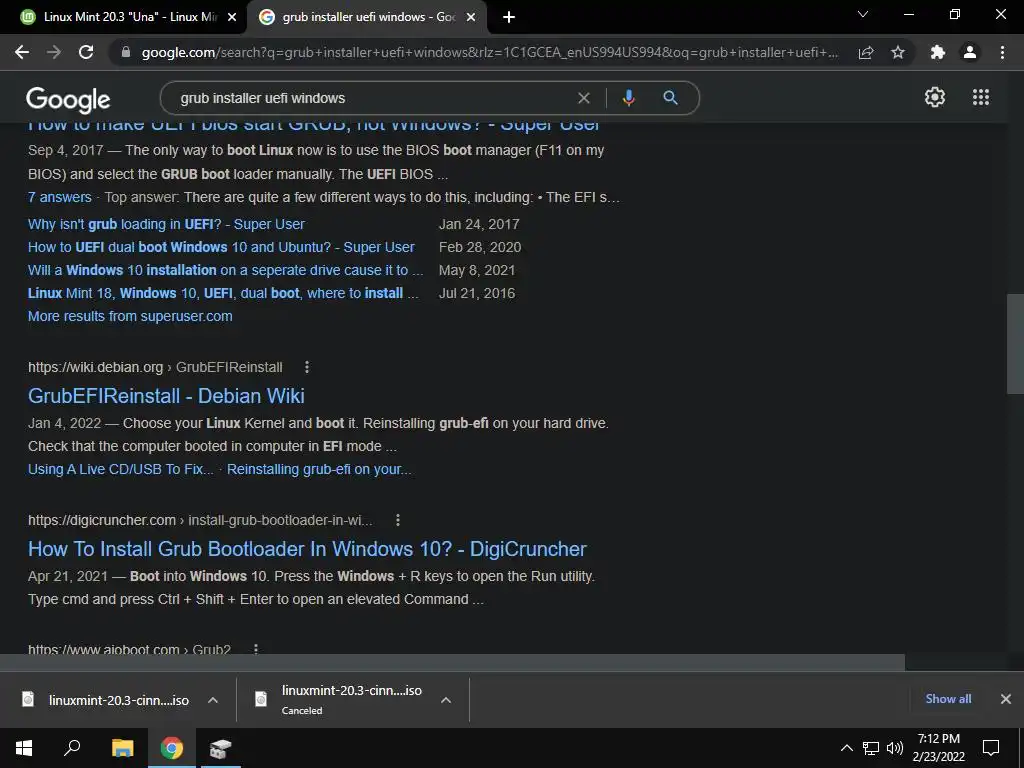The height and width of the screenshot is (768, 1024).
Task: Open the taskbar clock and date
Action: (938, 748)
